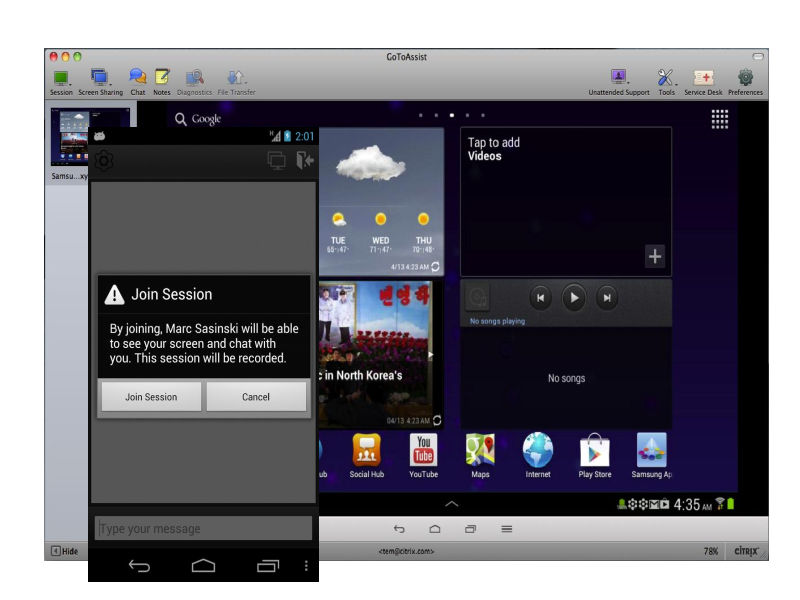Select the WED forecast in weather widget
Image resolution: width=800 pixels, height=600 pixels.
pyautogui.click(x=381, y=233)
